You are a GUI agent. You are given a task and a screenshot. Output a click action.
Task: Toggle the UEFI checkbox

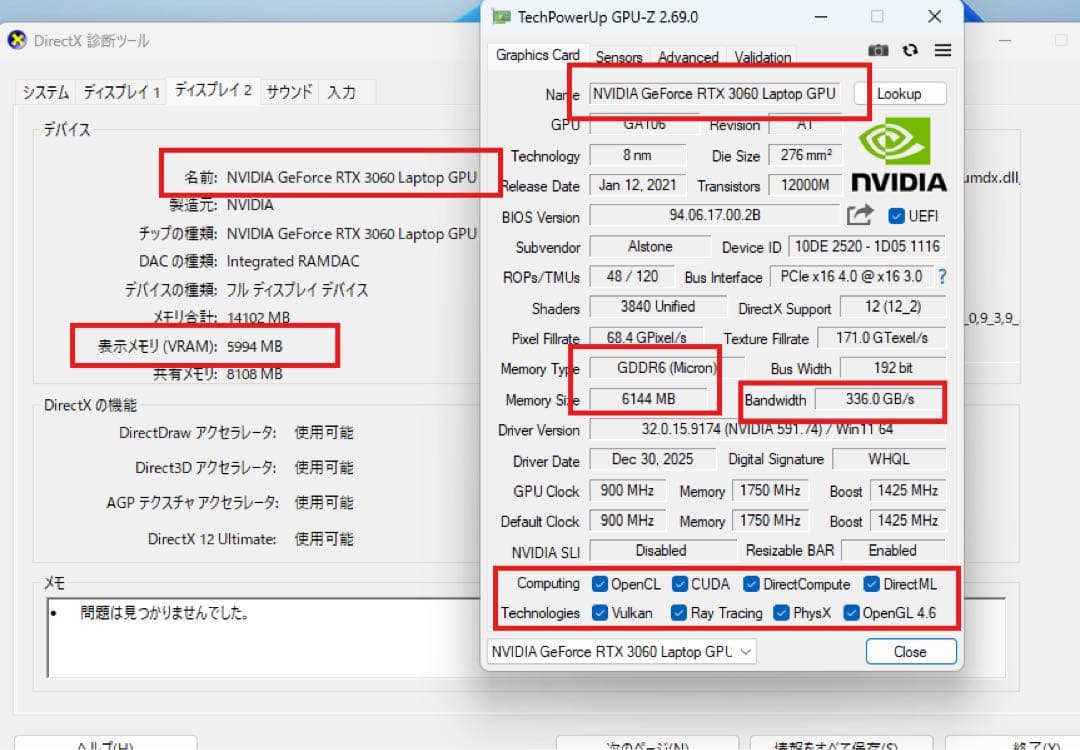click(x=896, y=216)
